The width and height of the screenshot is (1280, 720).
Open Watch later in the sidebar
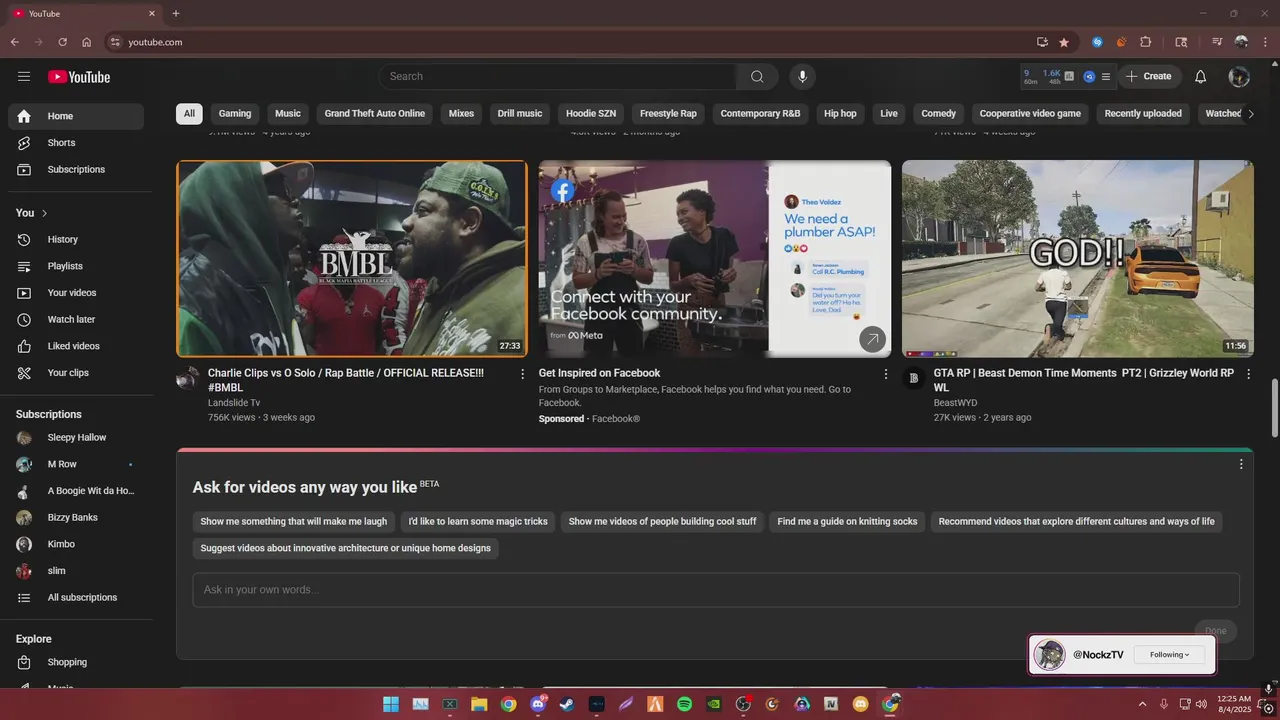point(76,320)
